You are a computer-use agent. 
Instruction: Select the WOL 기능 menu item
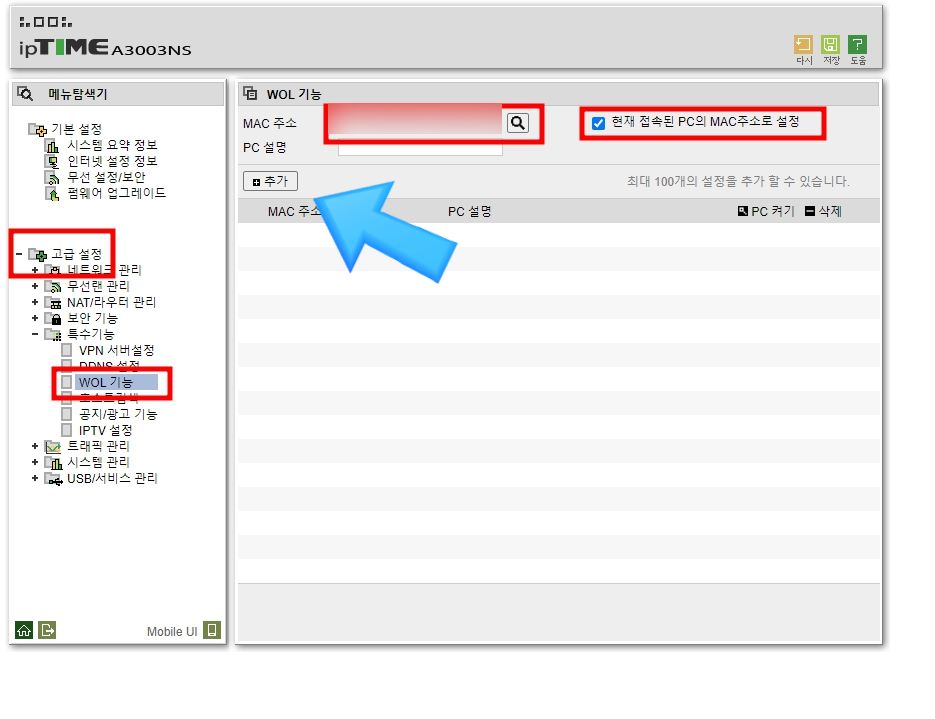pyautogui.click(x=117, y=382)
